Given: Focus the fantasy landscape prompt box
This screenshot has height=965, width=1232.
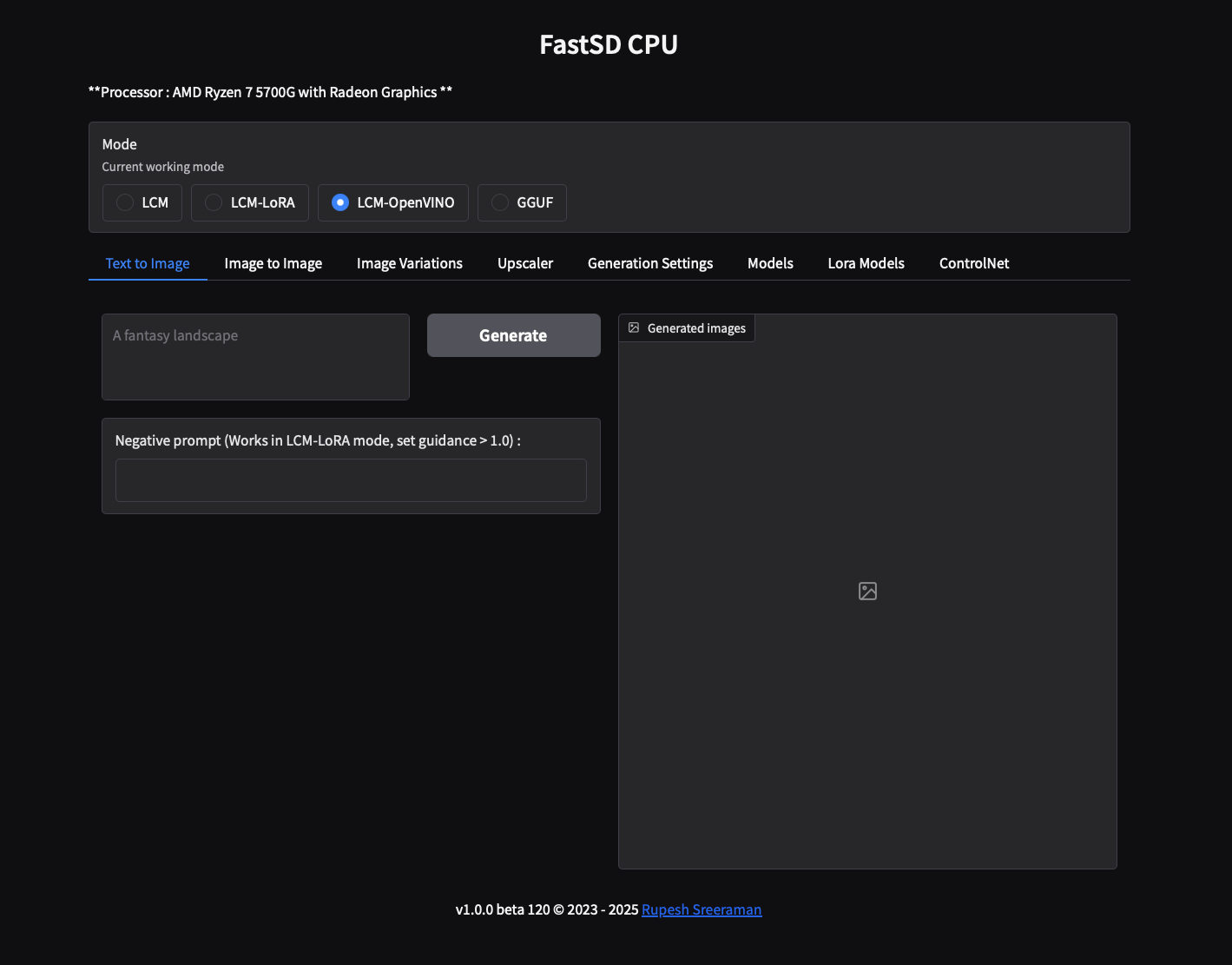Looking at the screenshot, I should pos(255,356).
